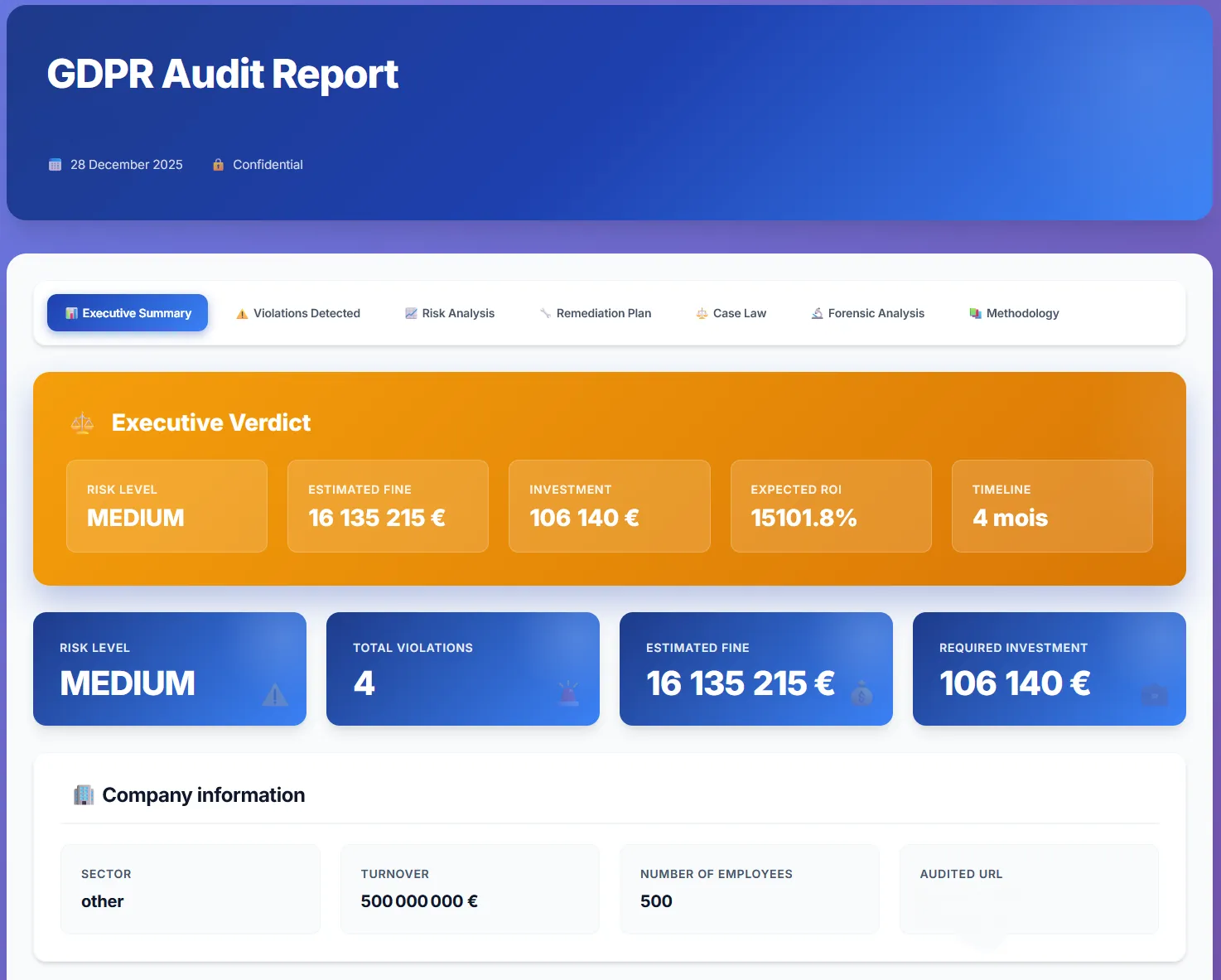Switch to the Violations Detected tab
This screenshot has width=1221, height=980.
[298, 313]
